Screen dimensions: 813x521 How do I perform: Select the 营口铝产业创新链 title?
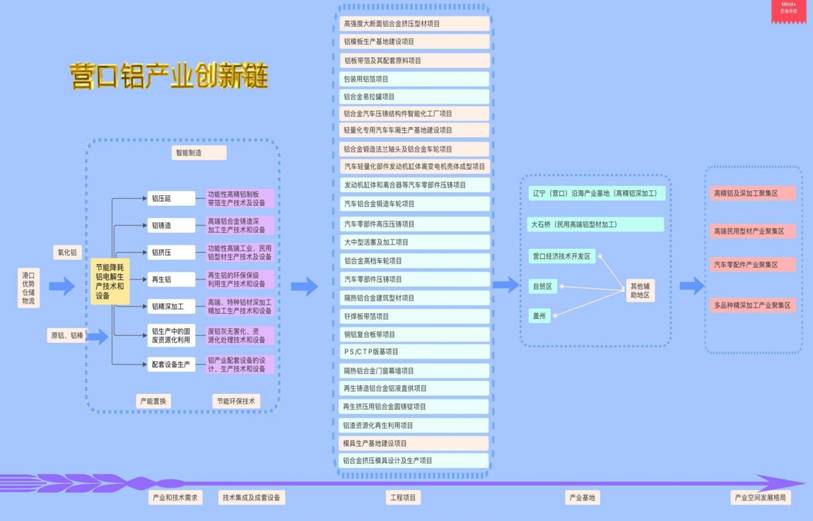168,77
